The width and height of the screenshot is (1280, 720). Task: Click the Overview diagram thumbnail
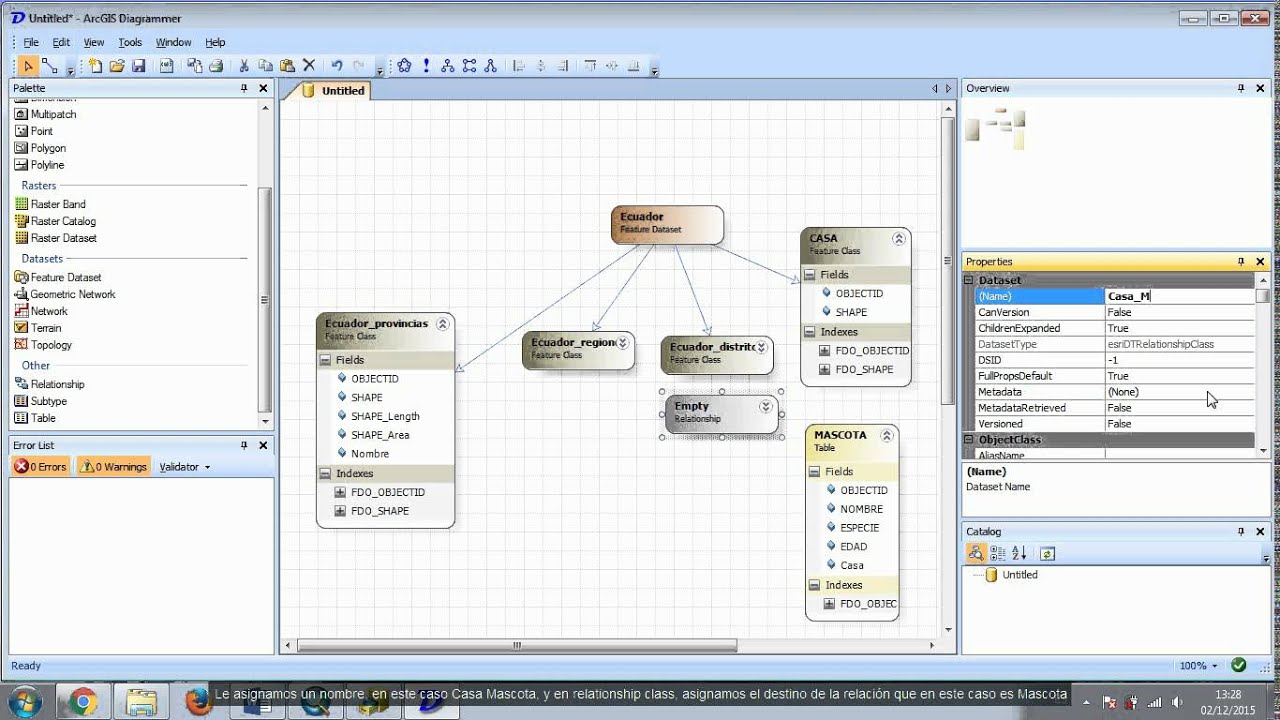click(996, 128)
